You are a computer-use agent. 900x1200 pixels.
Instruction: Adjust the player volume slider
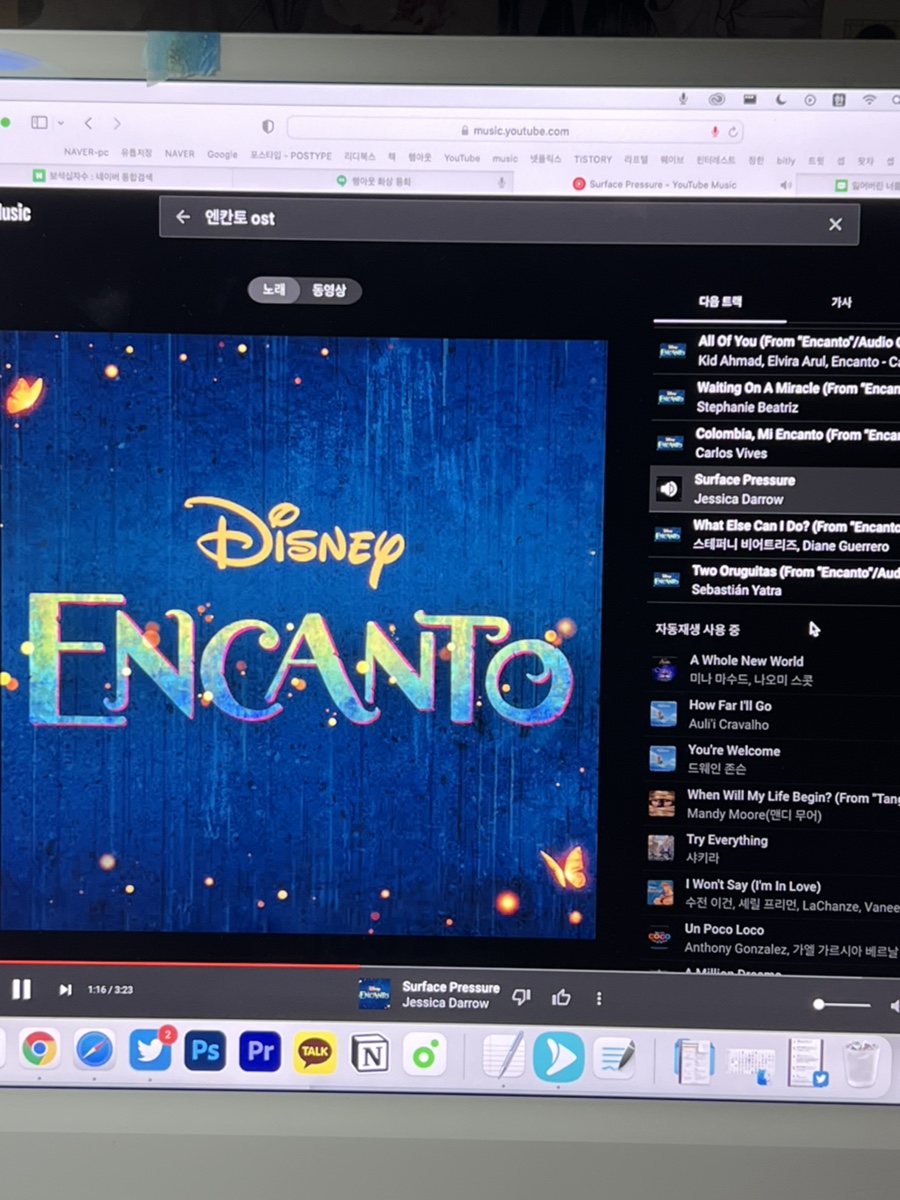(843, 1004)
